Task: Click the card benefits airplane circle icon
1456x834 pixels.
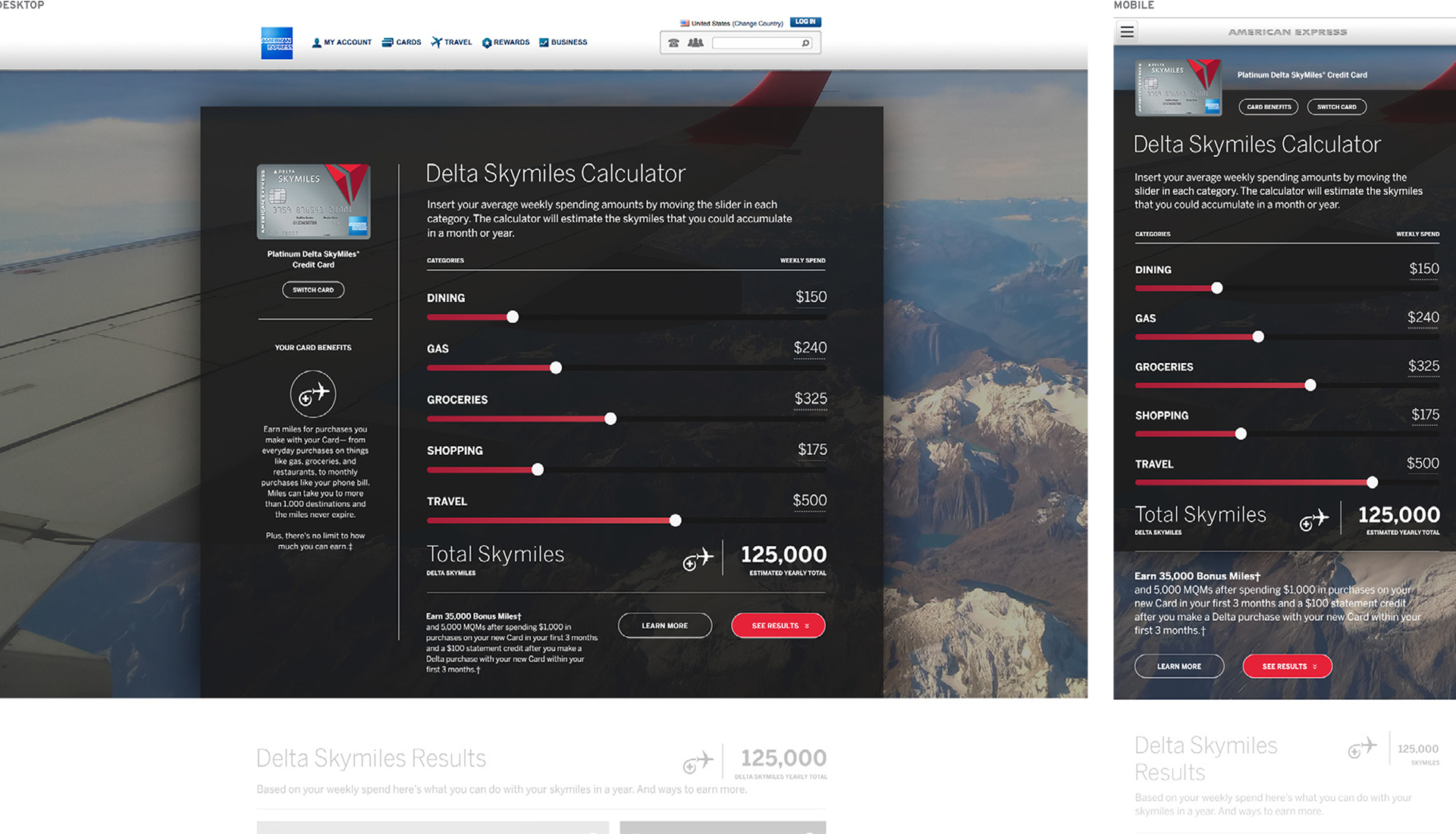Action: (313, 393)
